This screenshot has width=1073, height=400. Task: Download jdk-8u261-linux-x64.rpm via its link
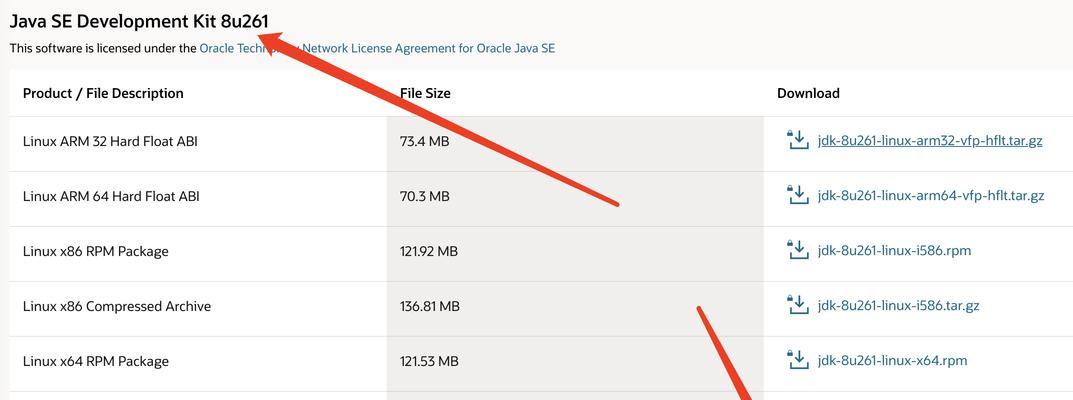[892, 360]
